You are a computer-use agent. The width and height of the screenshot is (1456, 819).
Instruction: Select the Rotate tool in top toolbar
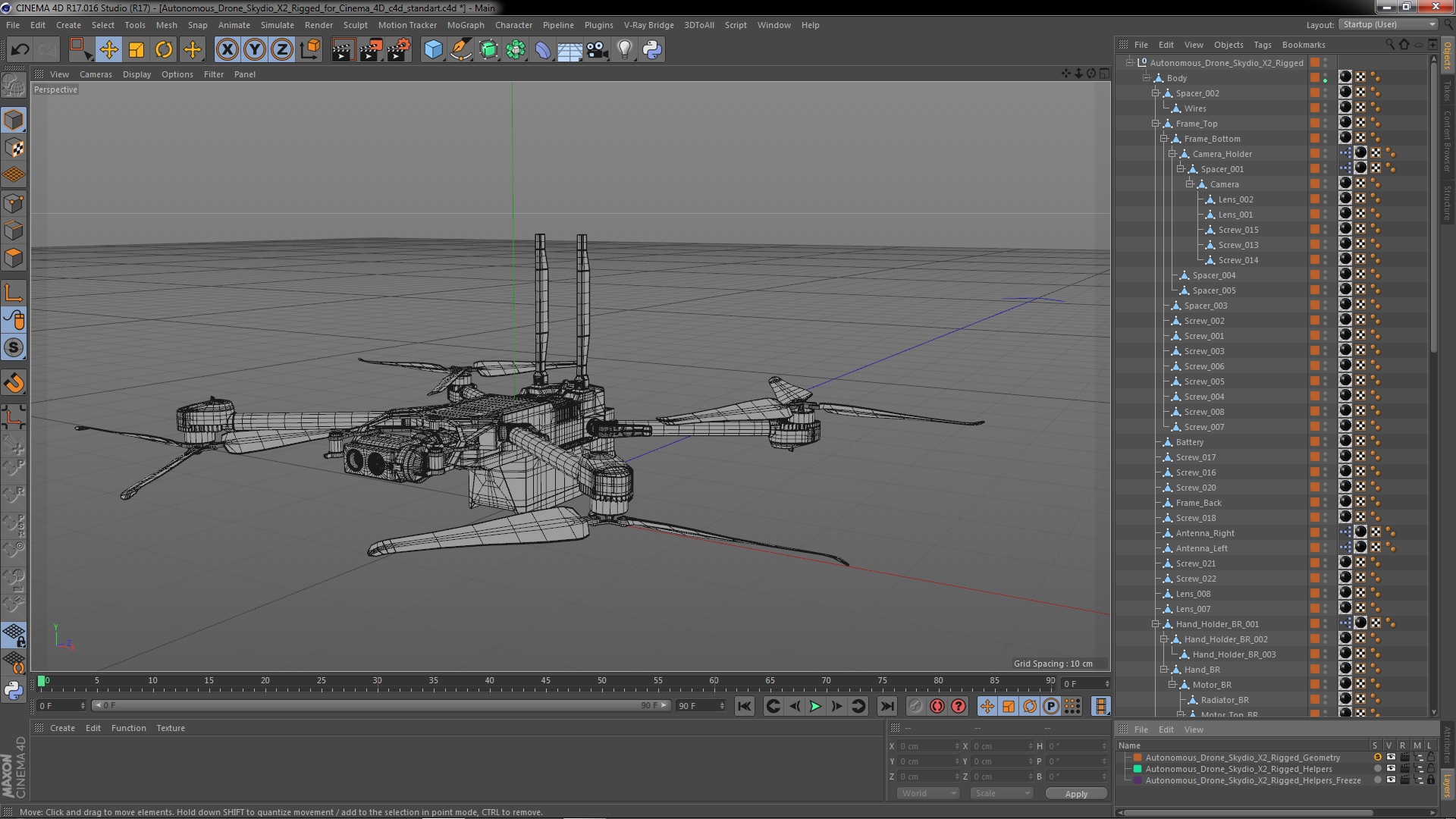click(x=164, y=50)
